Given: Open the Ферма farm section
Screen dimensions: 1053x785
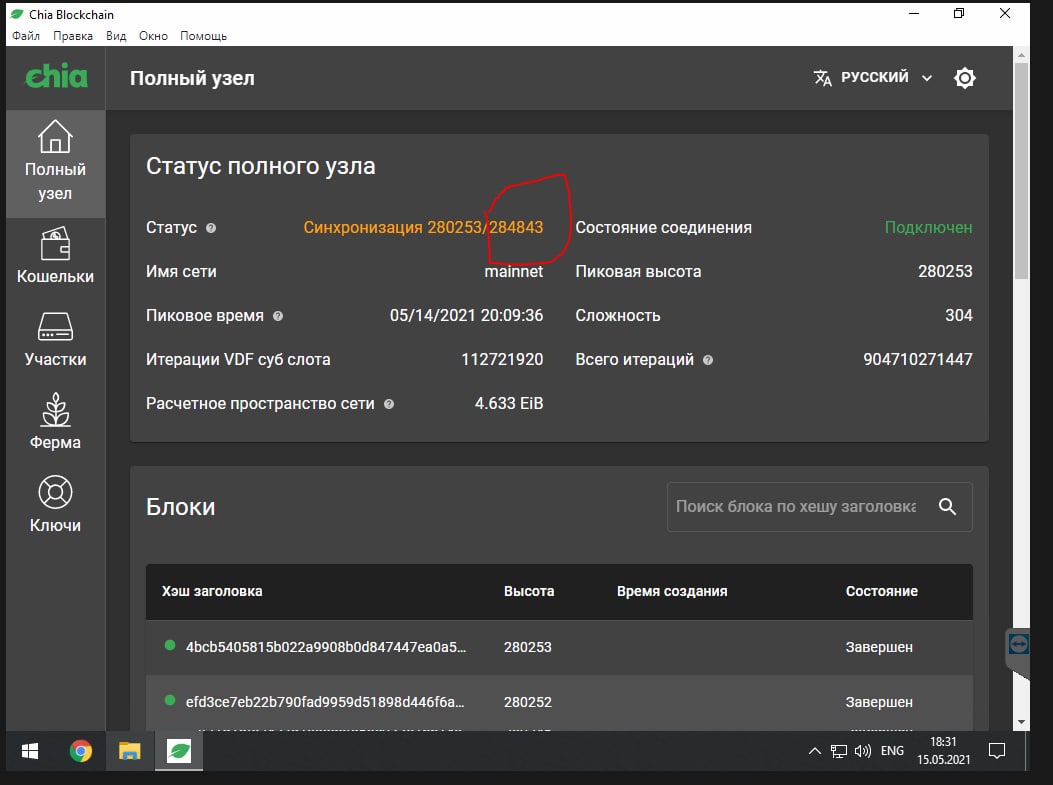Looking at the screenshot, I should (55, 422).
